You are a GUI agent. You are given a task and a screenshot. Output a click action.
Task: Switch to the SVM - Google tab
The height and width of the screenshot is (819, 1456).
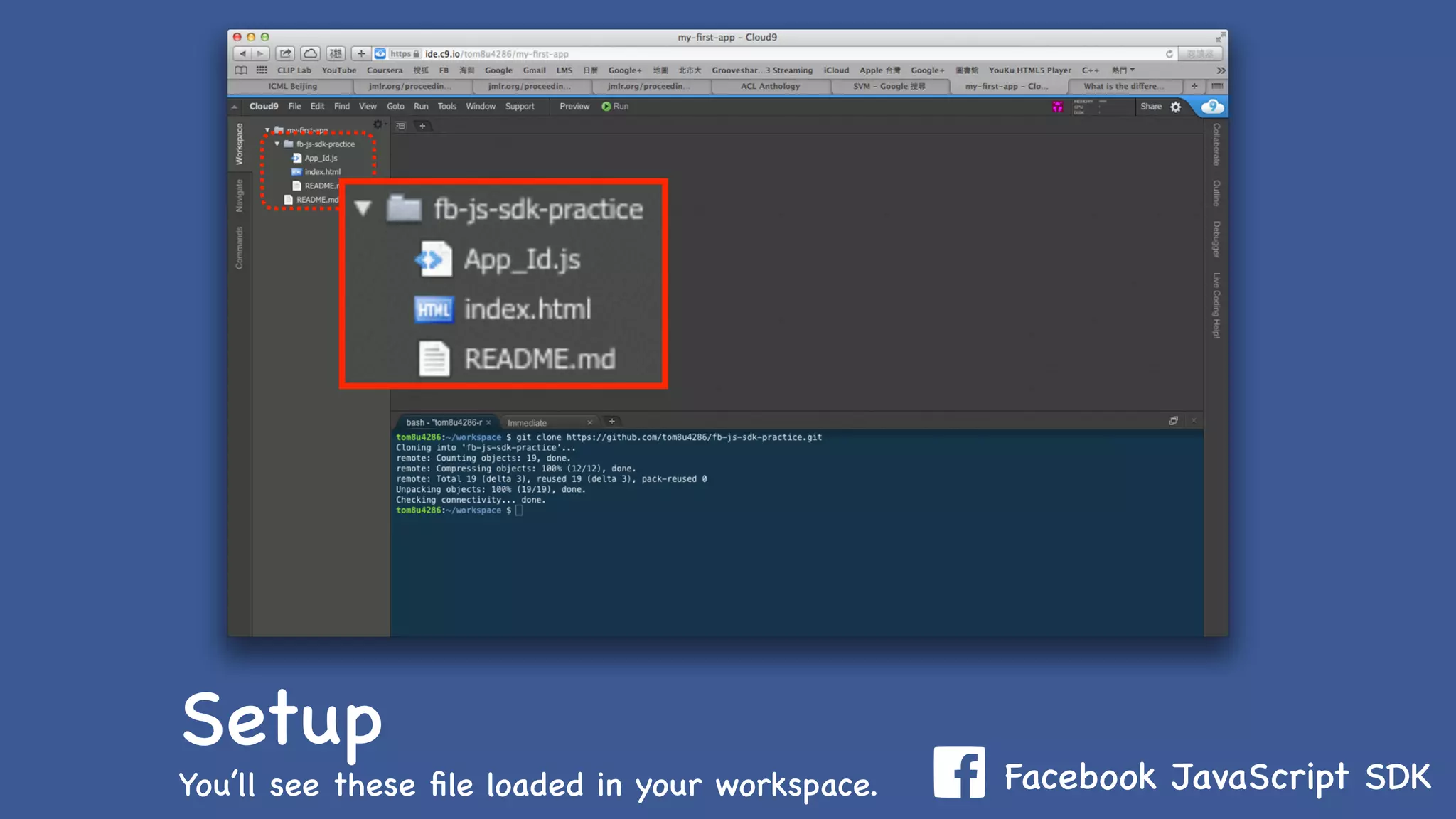click(889, 87)
